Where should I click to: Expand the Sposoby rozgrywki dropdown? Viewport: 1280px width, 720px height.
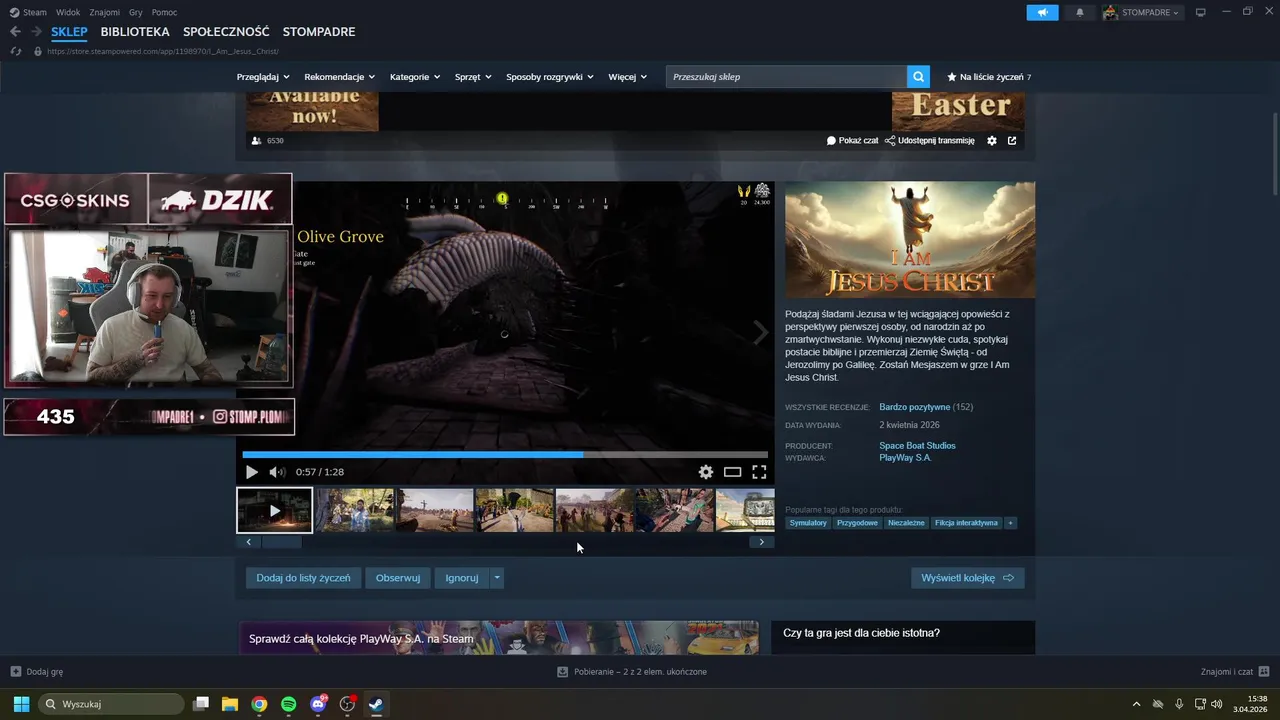550,77
